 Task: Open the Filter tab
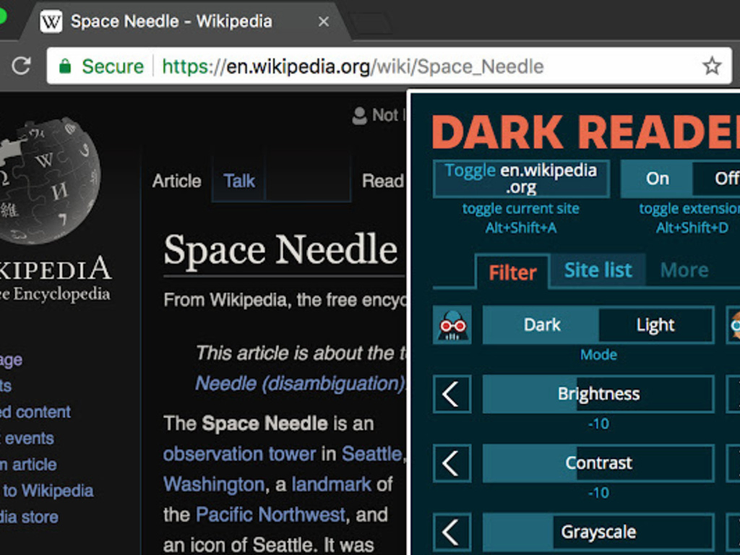513,272
